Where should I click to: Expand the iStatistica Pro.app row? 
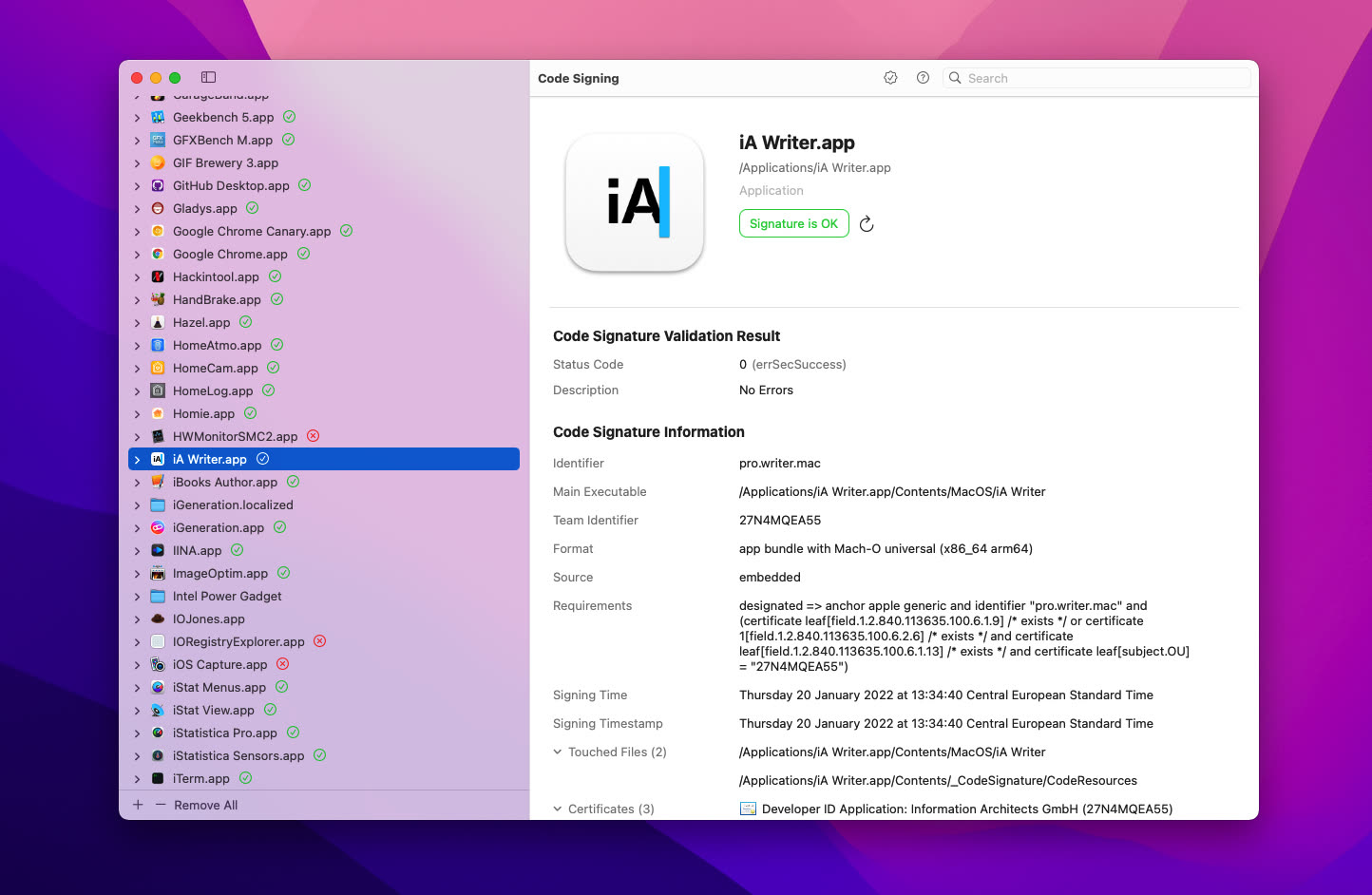[x=137, y=733]
